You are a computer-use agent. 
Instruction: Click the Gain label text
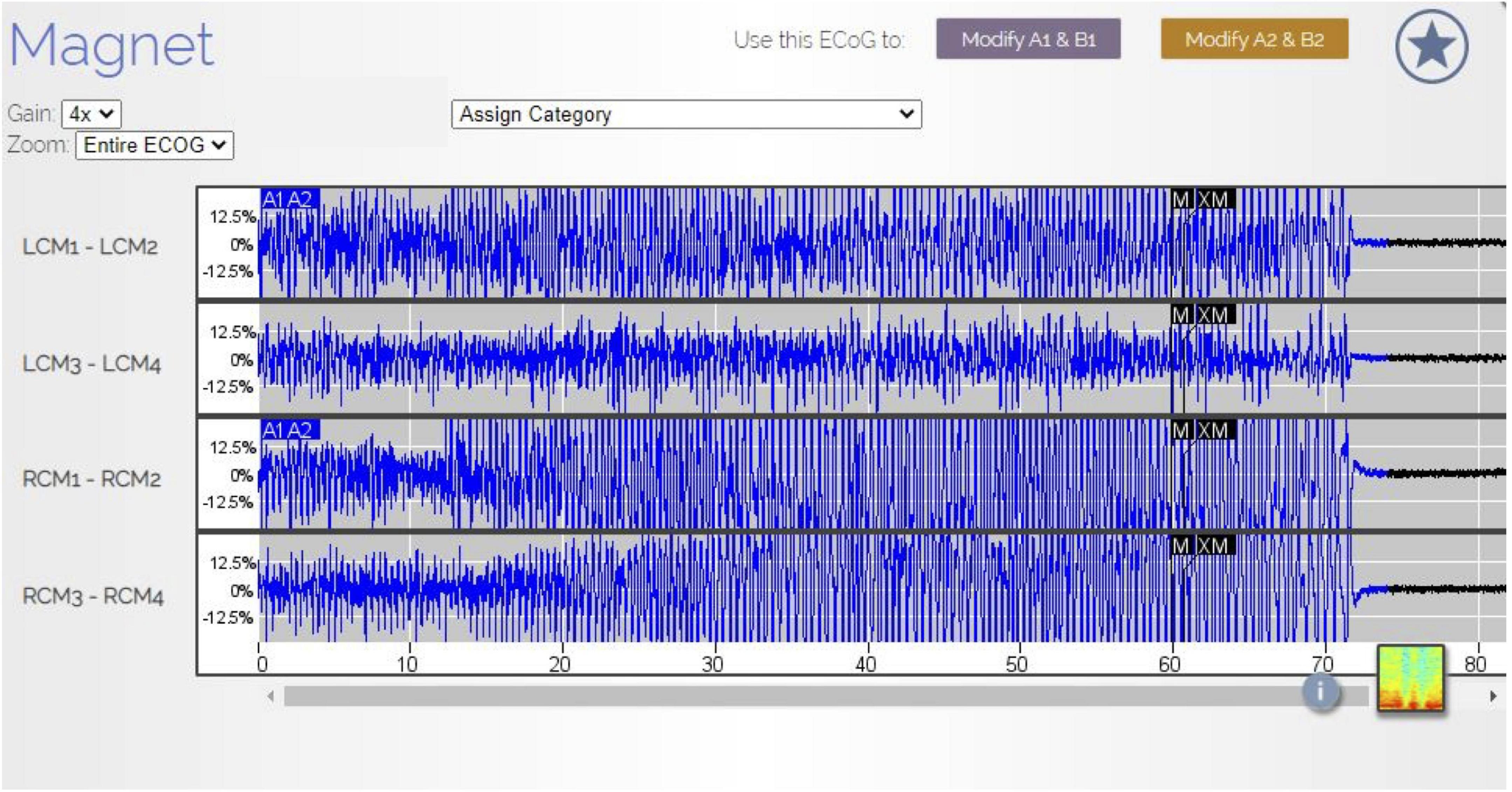[x=31, y=113]
